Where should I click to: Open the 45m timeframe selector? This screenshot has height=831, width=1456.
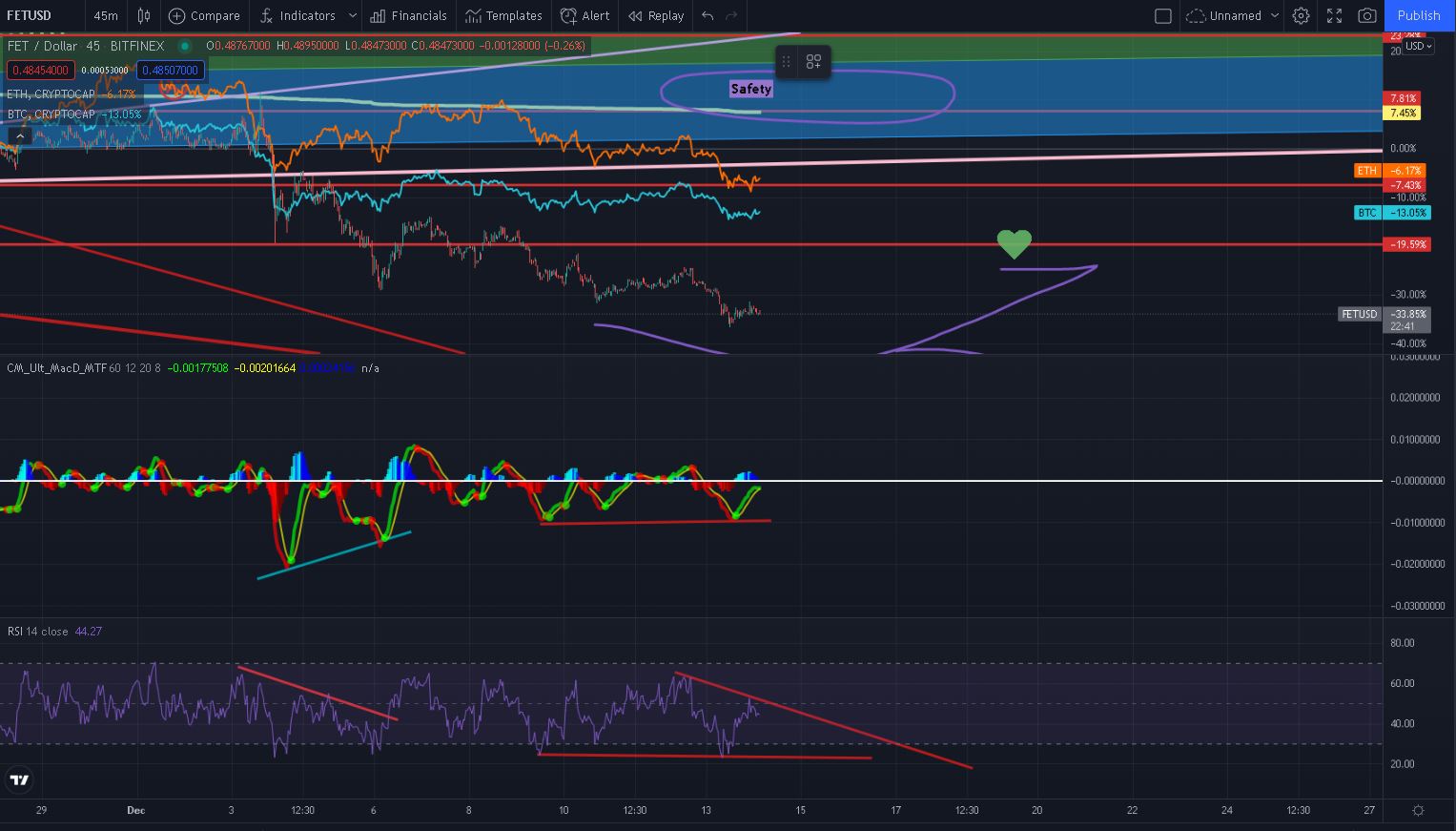(x=106, y=15)
